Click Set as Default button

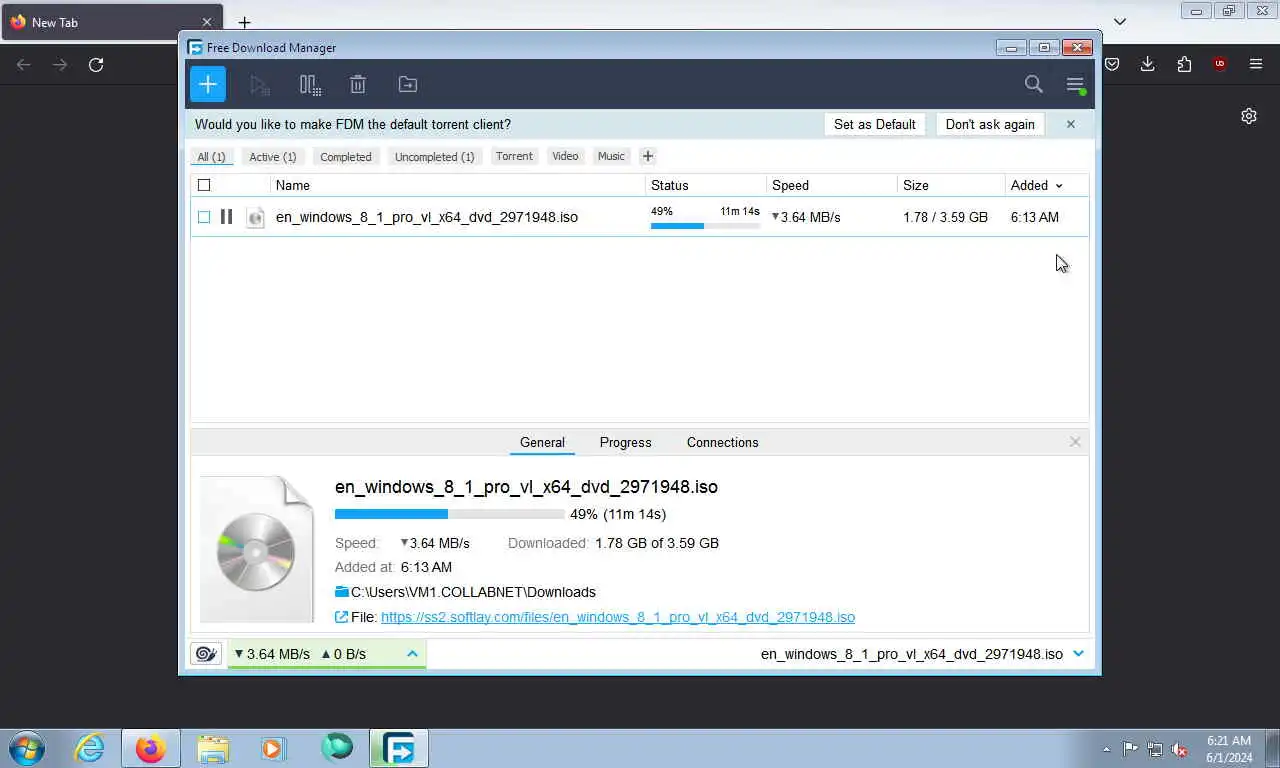click(875, 124)
